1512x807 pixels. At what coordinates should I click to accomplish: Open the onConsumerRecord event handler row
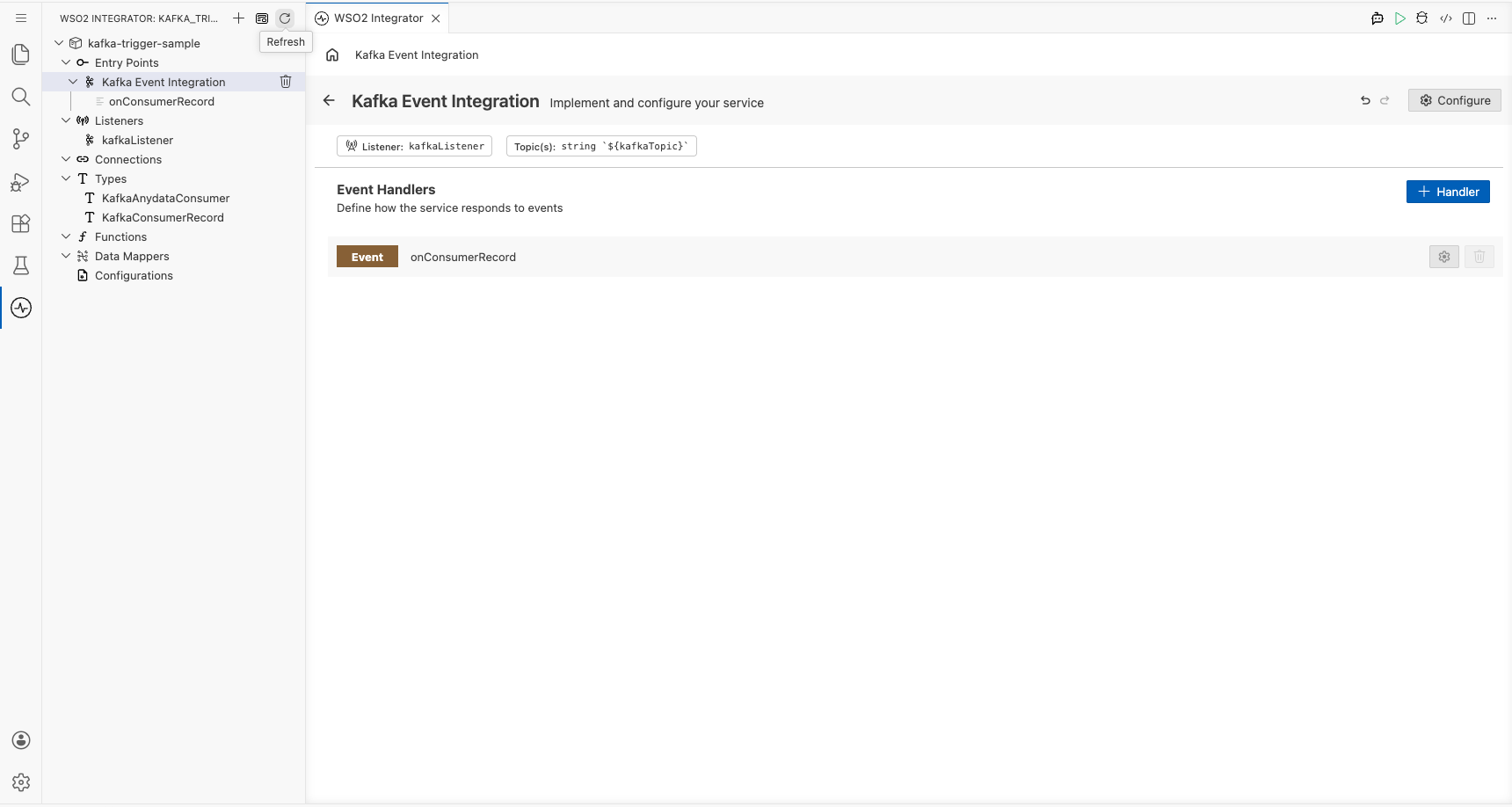pos(915,257)
